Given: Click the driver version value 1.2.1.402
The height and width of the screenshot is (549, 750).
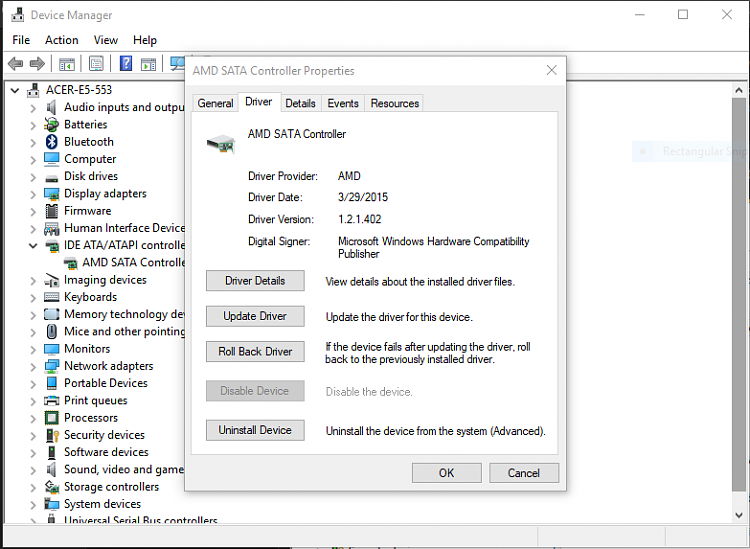Looking at the screenshot, I should [x=360, y=220].
